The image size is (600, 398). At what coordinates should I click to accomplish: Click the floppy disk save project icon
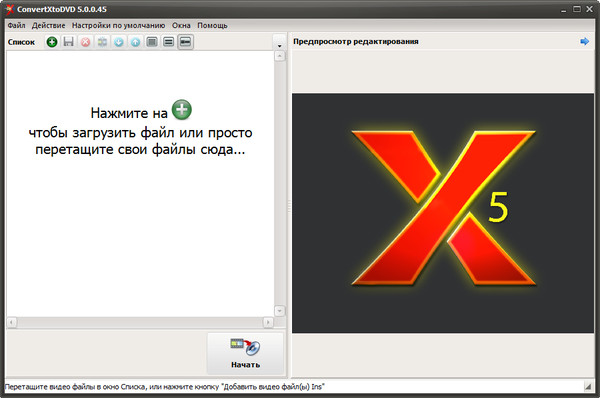pos(68,42)
